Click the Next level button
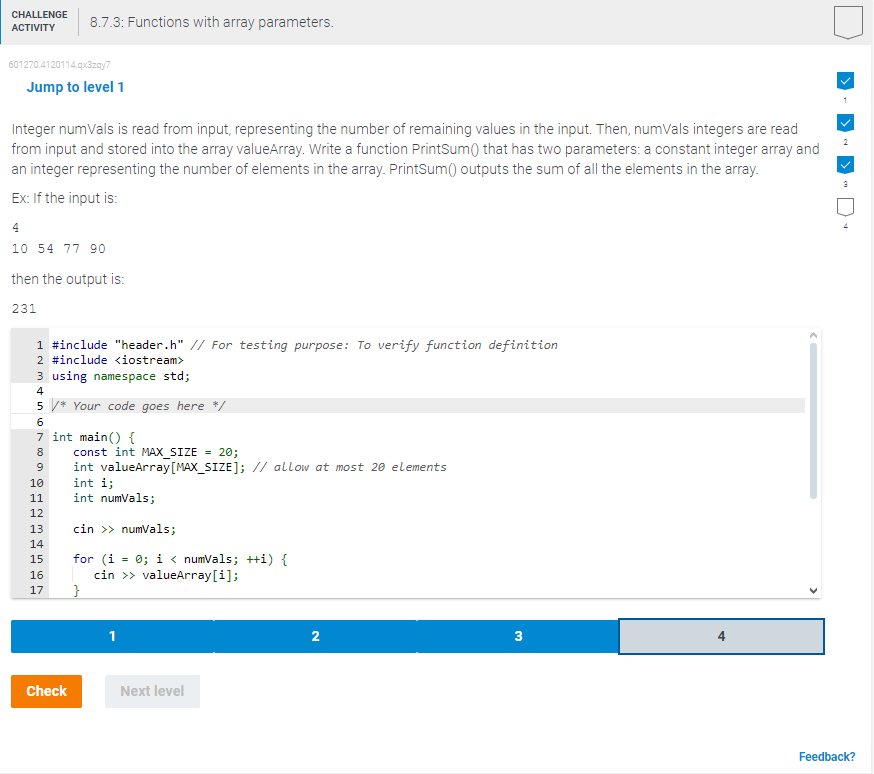The image size is (874, 774). click(x=151, y=691)
